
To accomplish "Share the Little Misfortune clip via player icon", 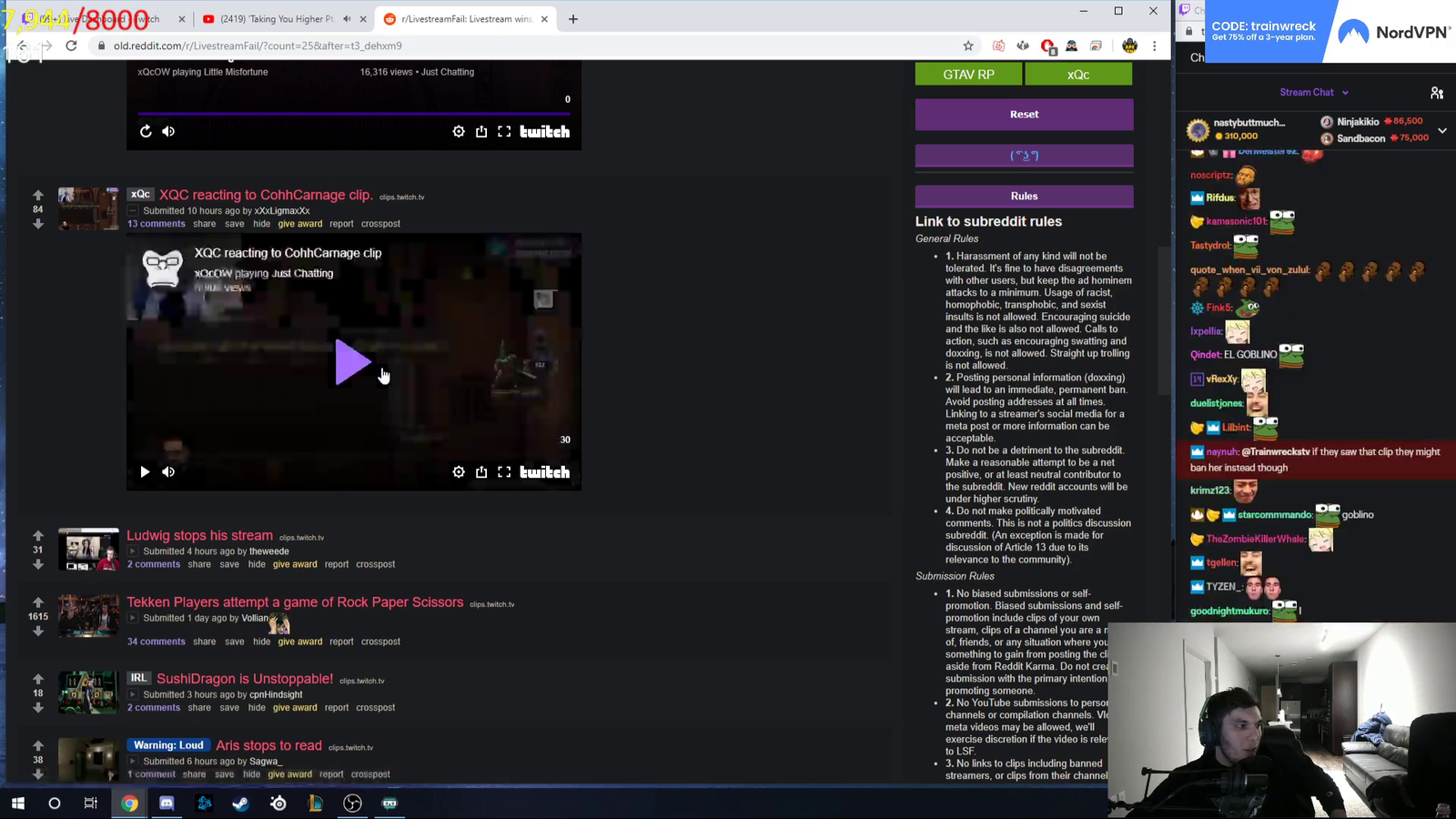I will coord(481,131).
